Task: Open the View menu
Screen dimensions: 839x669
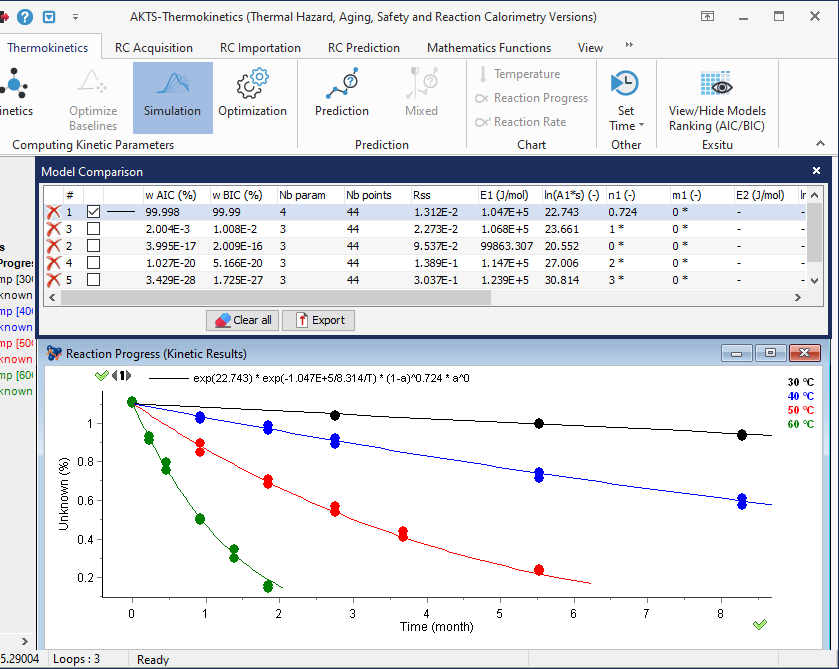Action: point(590,47)
